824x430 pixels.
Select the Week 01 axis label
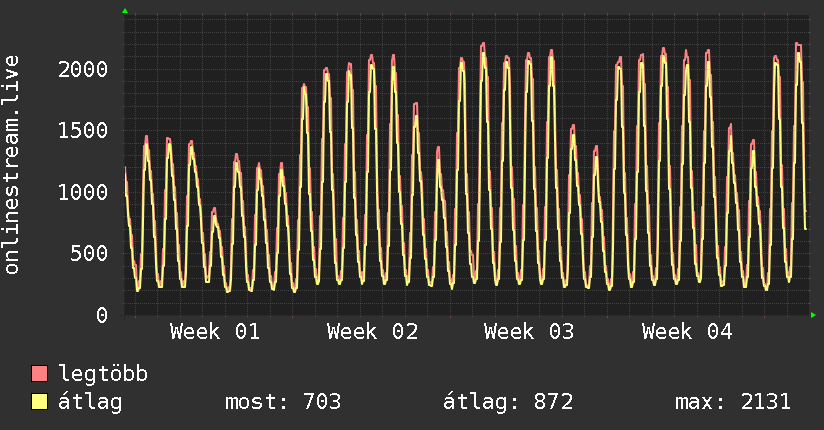(215, 332)
